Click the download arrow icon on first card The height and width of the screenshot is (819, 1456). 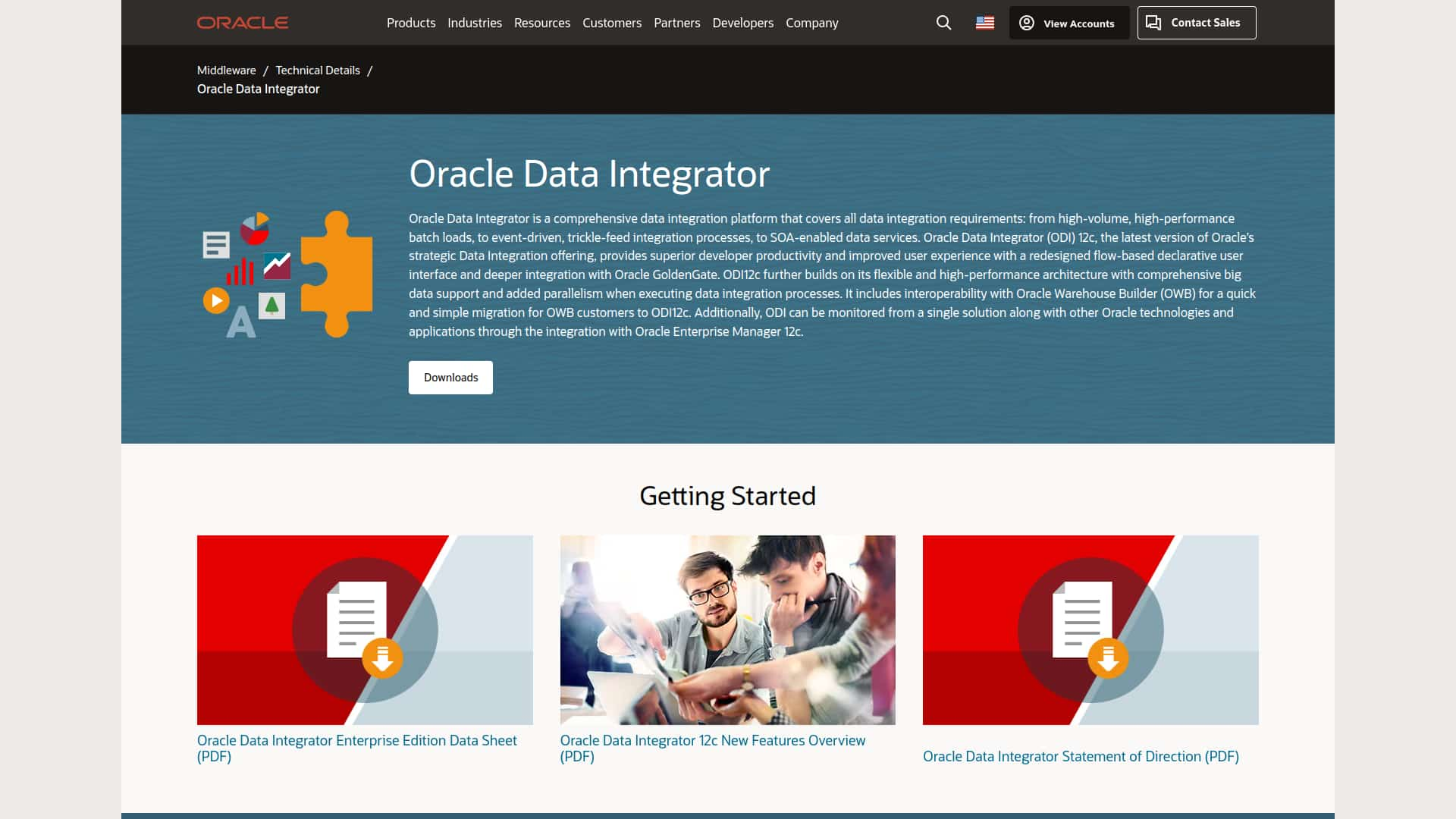[x=382, y=658]
